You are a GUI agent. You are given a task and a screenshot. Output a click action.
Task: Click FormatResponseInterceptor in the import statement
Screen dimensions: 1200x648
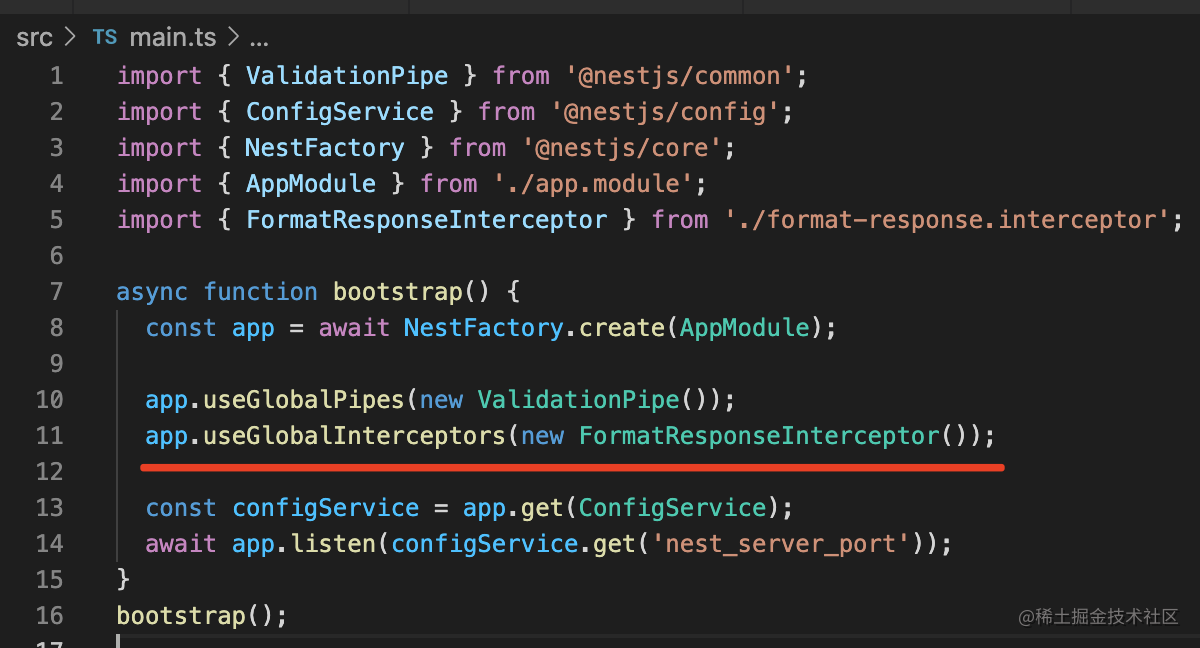point(426,220)
